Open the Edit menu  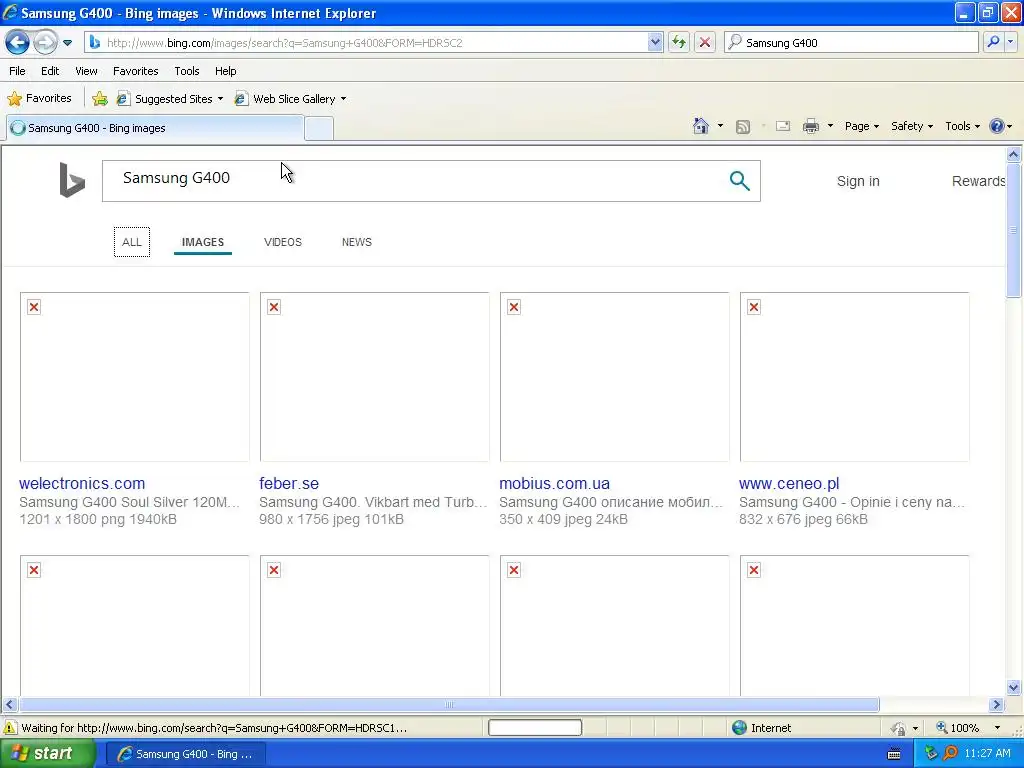click(x=50, y=71)
